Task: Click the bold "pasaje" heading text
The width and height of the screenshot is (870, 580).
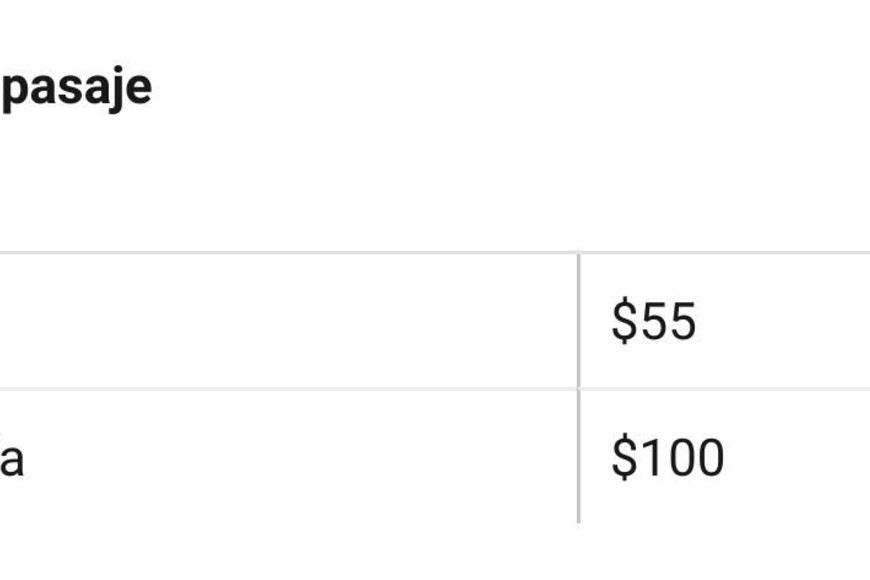Action: click(x=75, y=87)
